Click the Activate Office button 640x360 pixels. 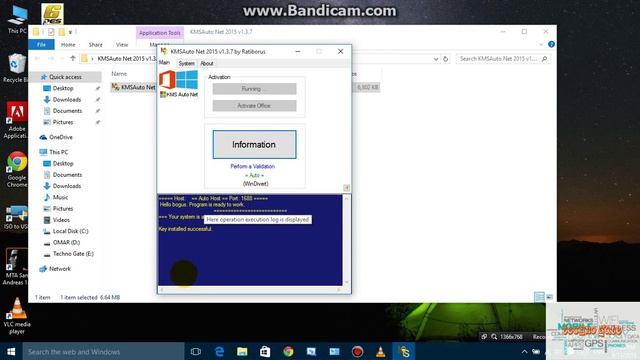tap(254, 106)
